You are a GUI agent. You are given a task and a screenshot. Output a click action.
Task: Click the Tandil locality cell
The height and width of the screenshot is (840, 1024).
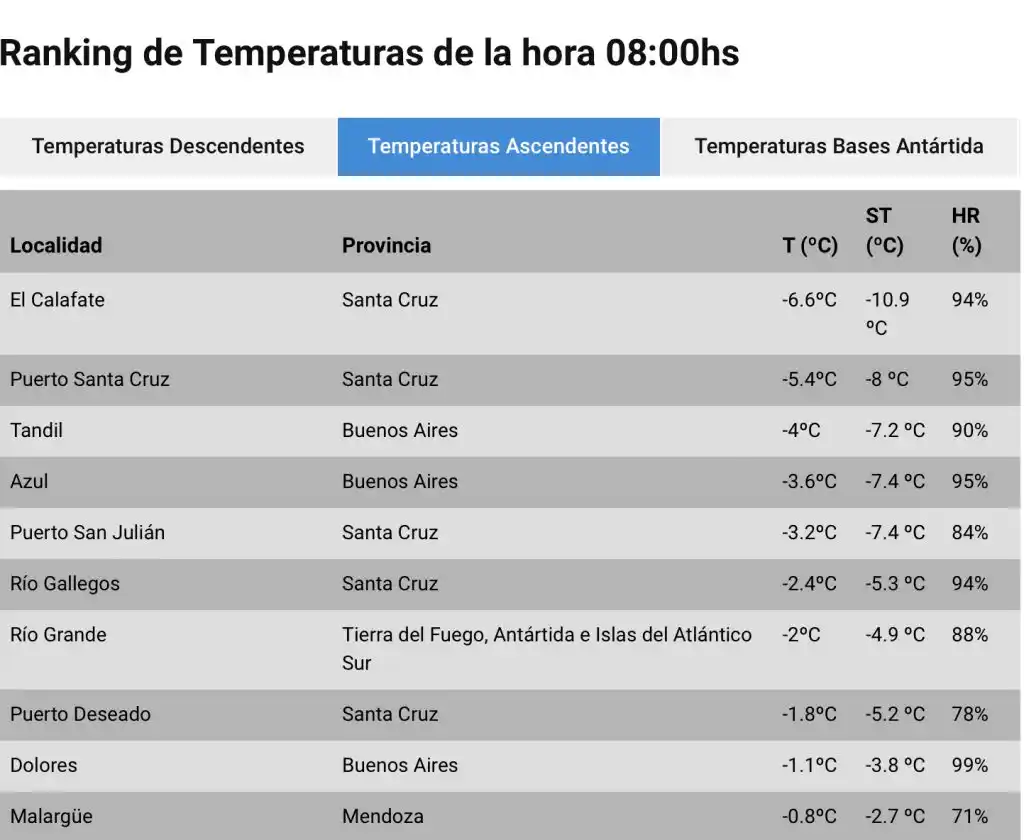click(36, 430)
